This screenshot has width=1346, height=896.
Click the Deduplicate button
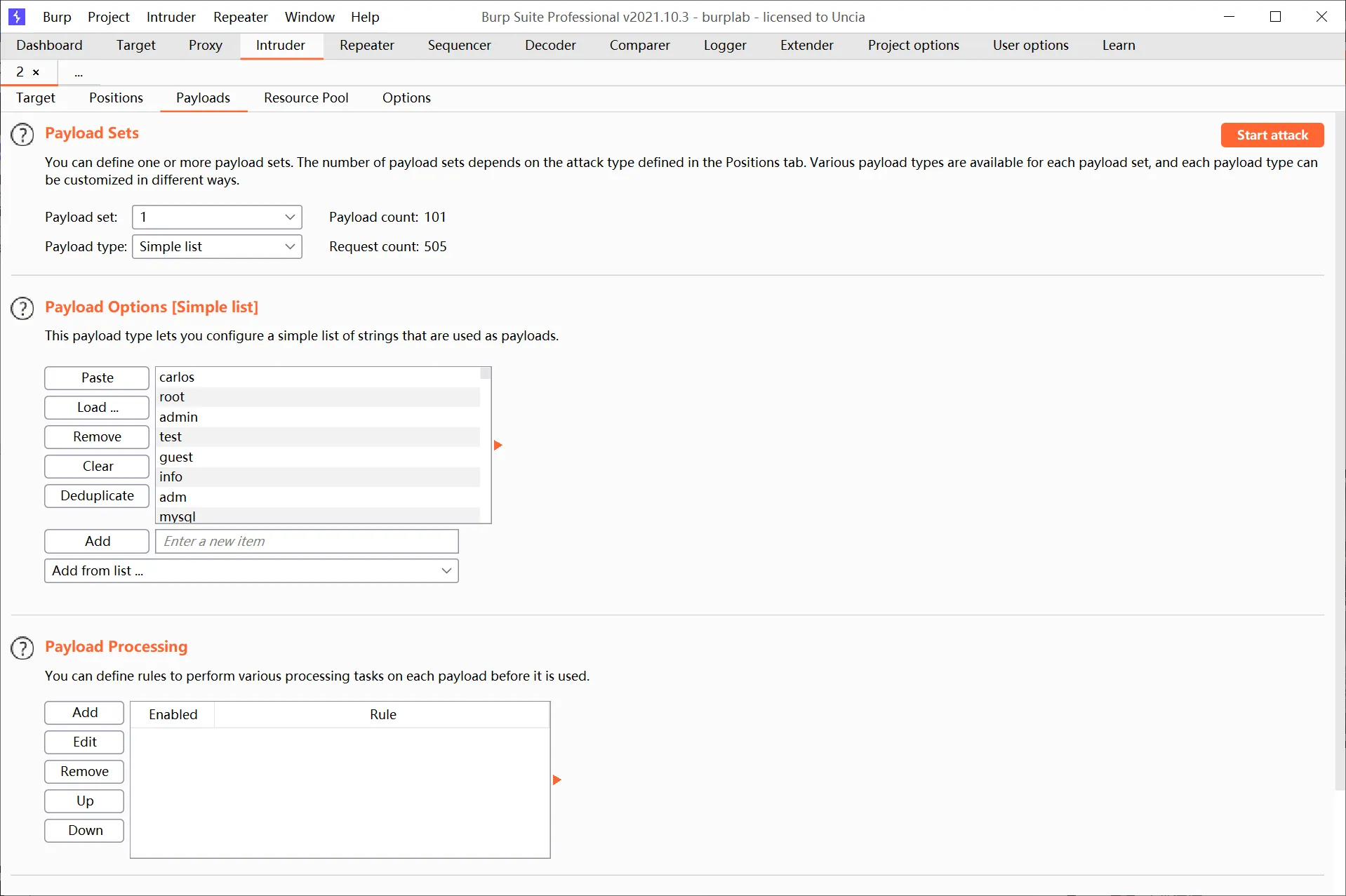(x=97, y=495)
